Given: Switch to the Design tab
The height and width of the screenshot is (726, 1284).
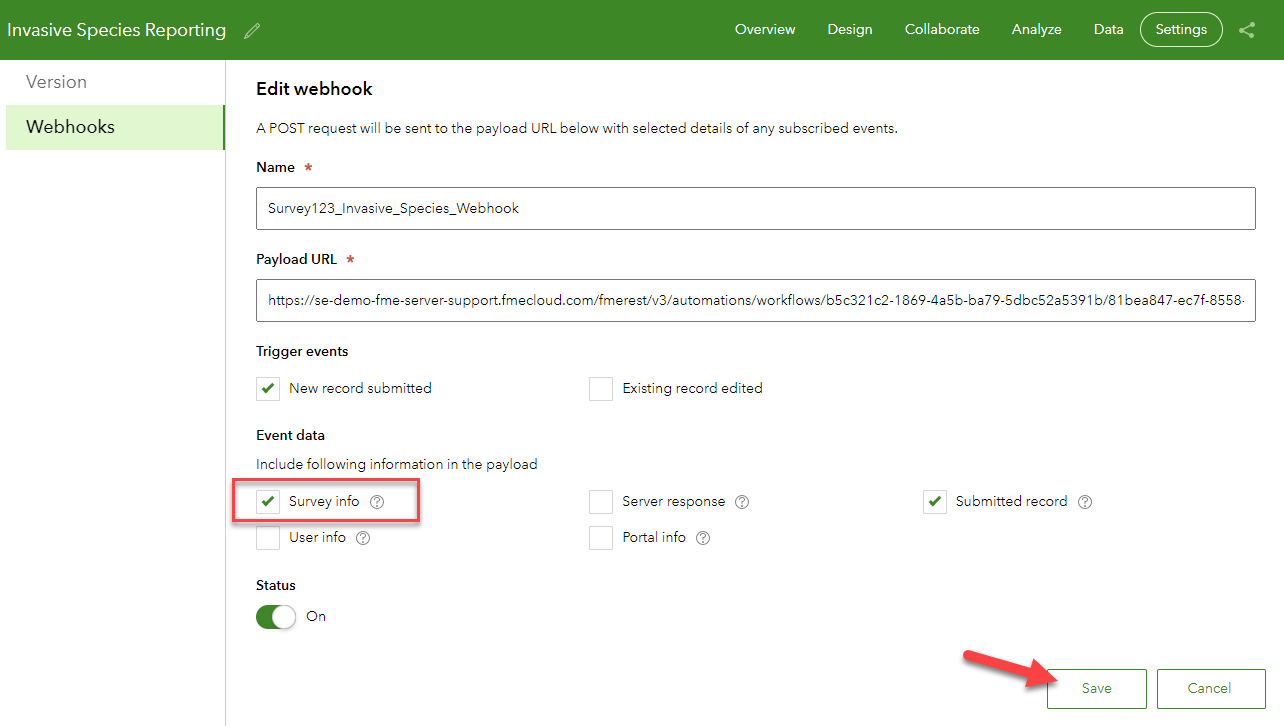Looking at the screenshot, I should tap(849, 30).
